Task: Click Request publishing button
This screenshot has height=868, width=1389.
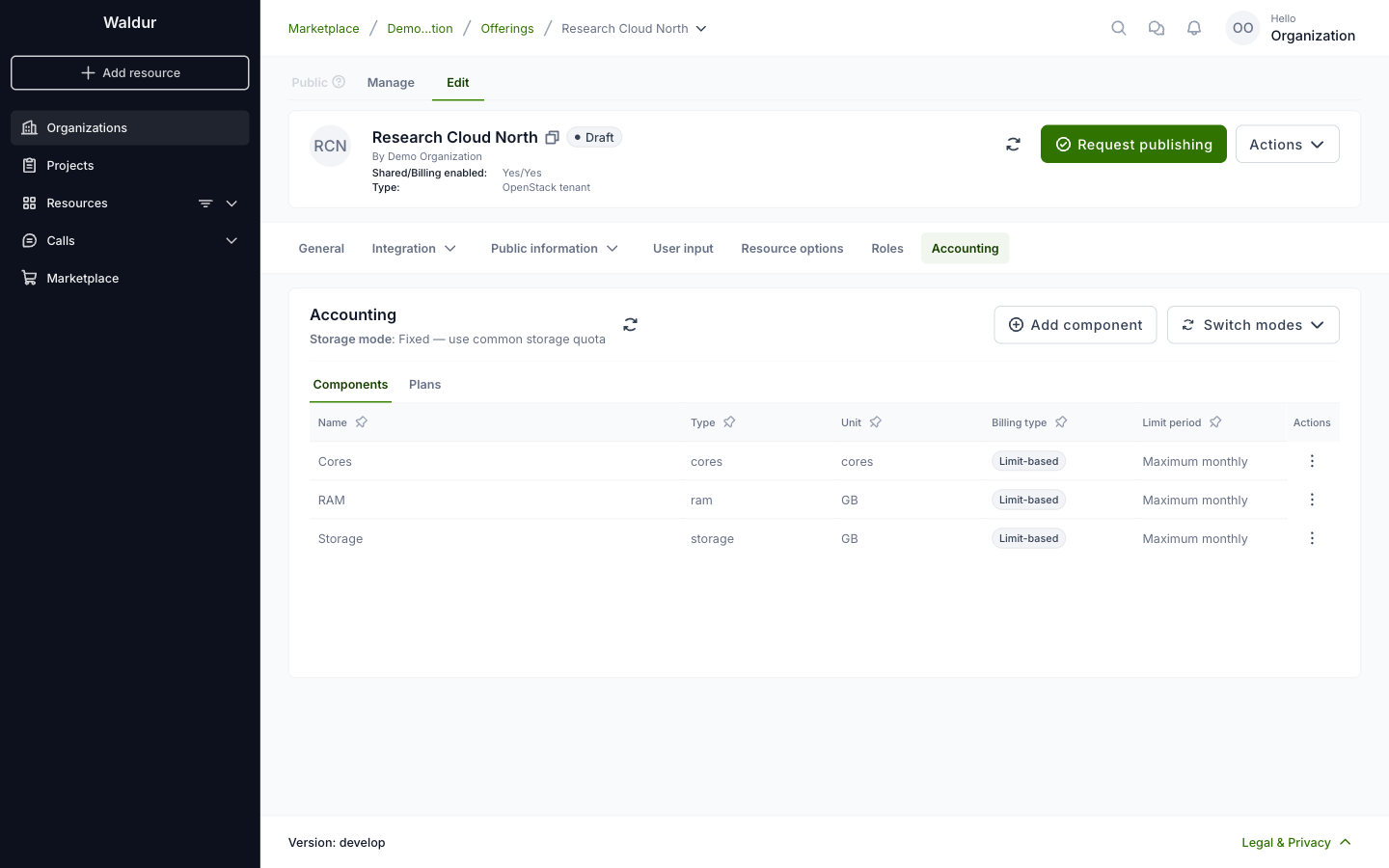Action: pos(1133,145)
